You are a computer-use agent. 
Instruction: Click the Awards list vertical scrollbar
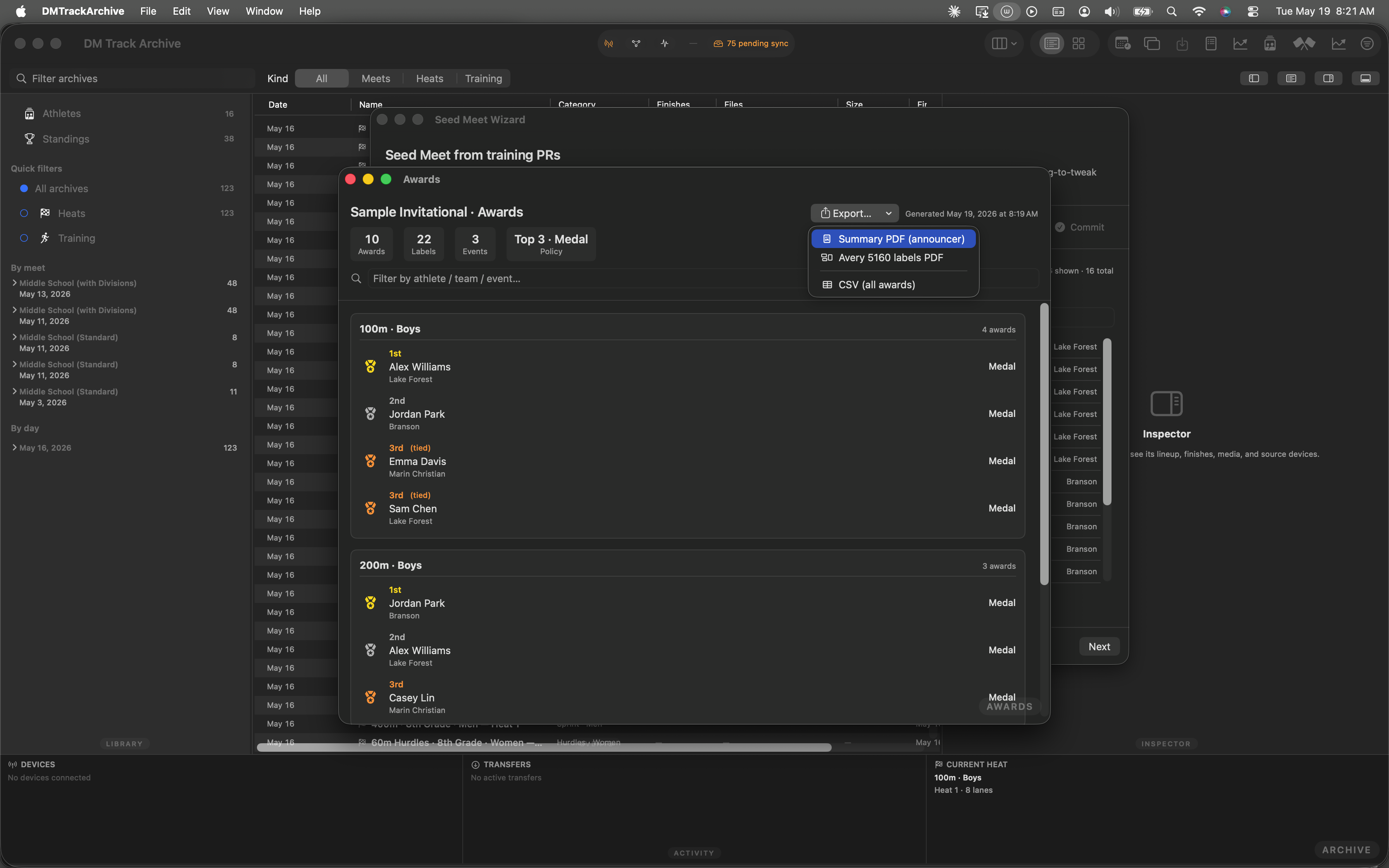tap(1044, 444)
